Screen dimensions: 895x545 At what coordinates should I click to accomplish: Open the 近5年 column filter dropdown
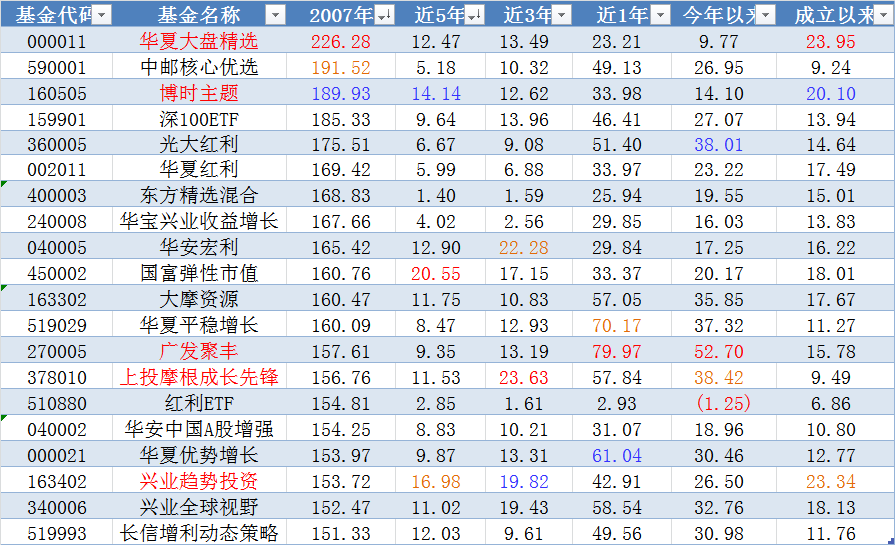(475, 15)
